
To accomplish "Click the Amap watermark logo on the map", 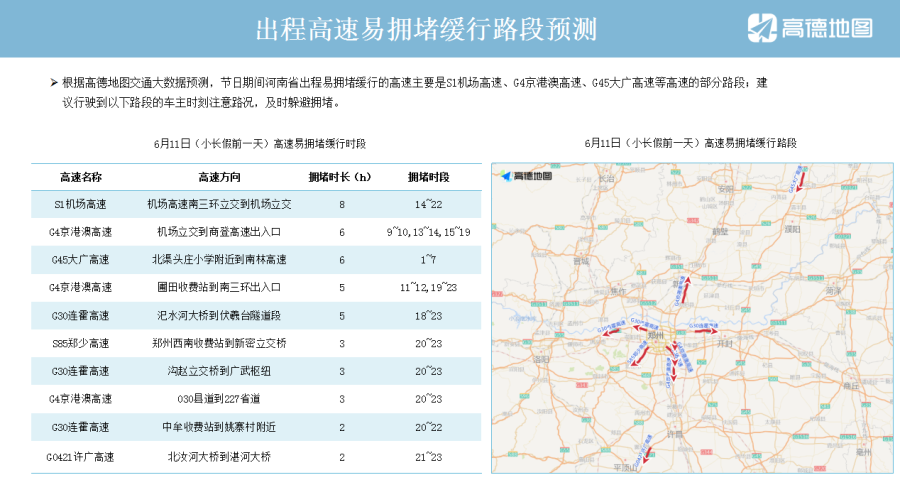I will click(527, 177).
